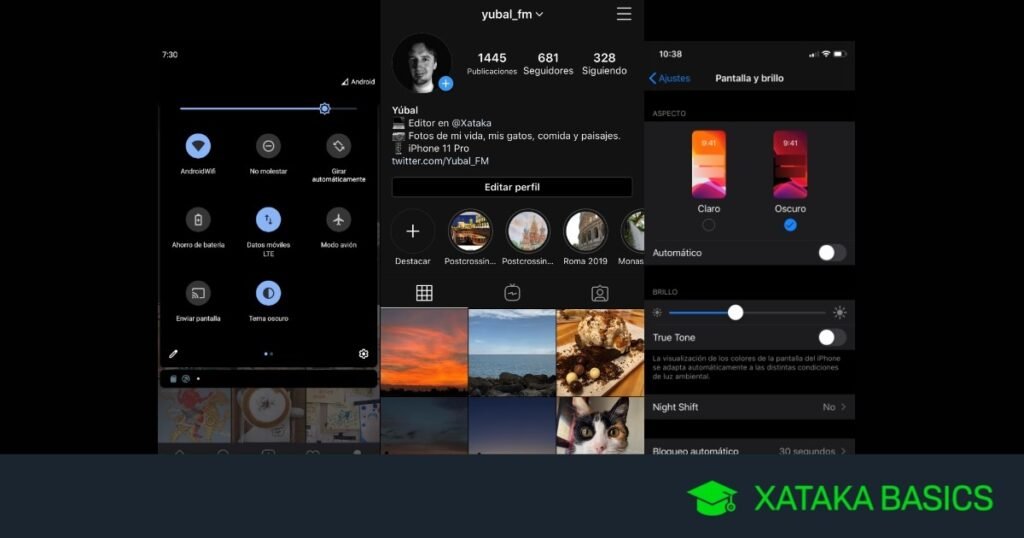Image resolution: width=1024 pixels, height=538 pixels.
Task: Open 328 Siguiendo list
Action: pos(604,63)
